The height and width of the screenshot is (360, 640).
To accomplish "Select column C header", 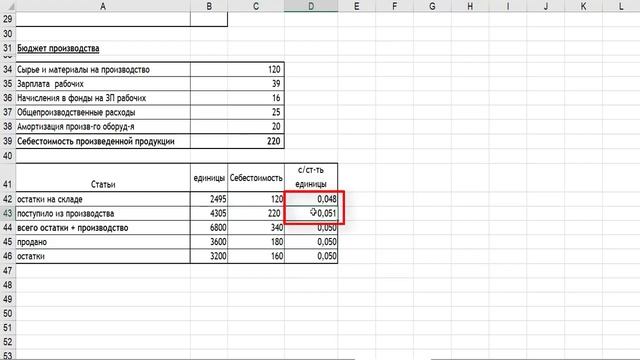I will pos(256,6).
